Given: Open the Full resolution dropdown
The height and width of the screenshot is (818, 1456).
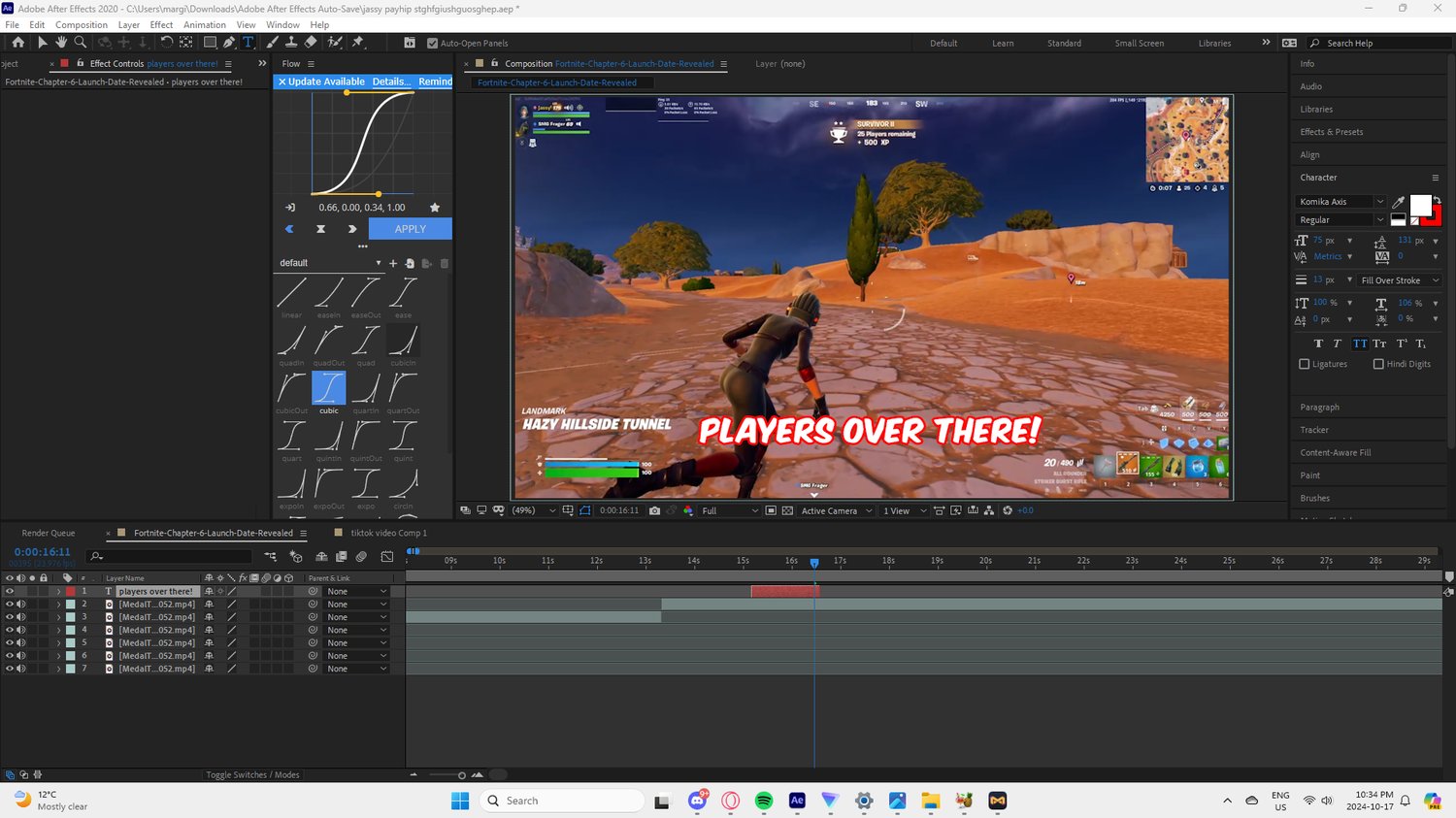Looking at the screenshot, I should 729,510.
